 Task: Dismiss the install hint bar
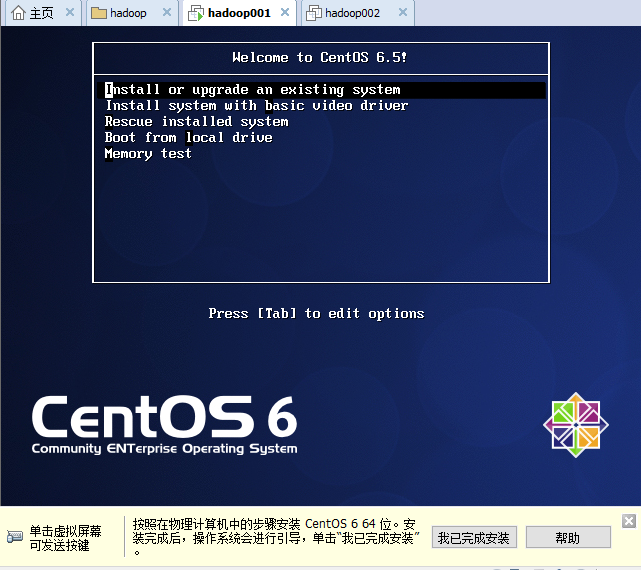pyautogui.click(x=629, y=521)
